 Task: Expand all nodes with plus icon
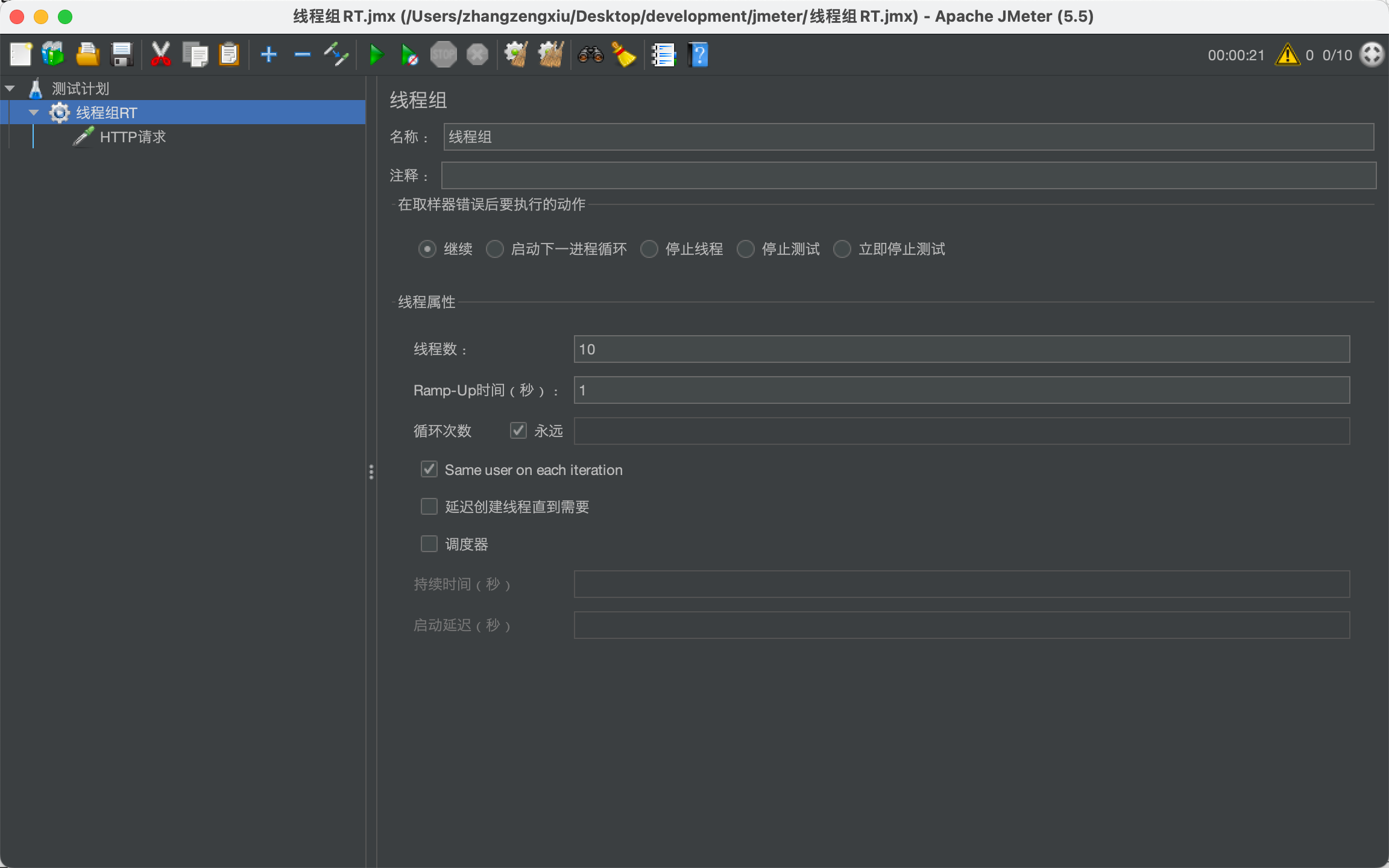pyautogui.click(x=269, y=55)
